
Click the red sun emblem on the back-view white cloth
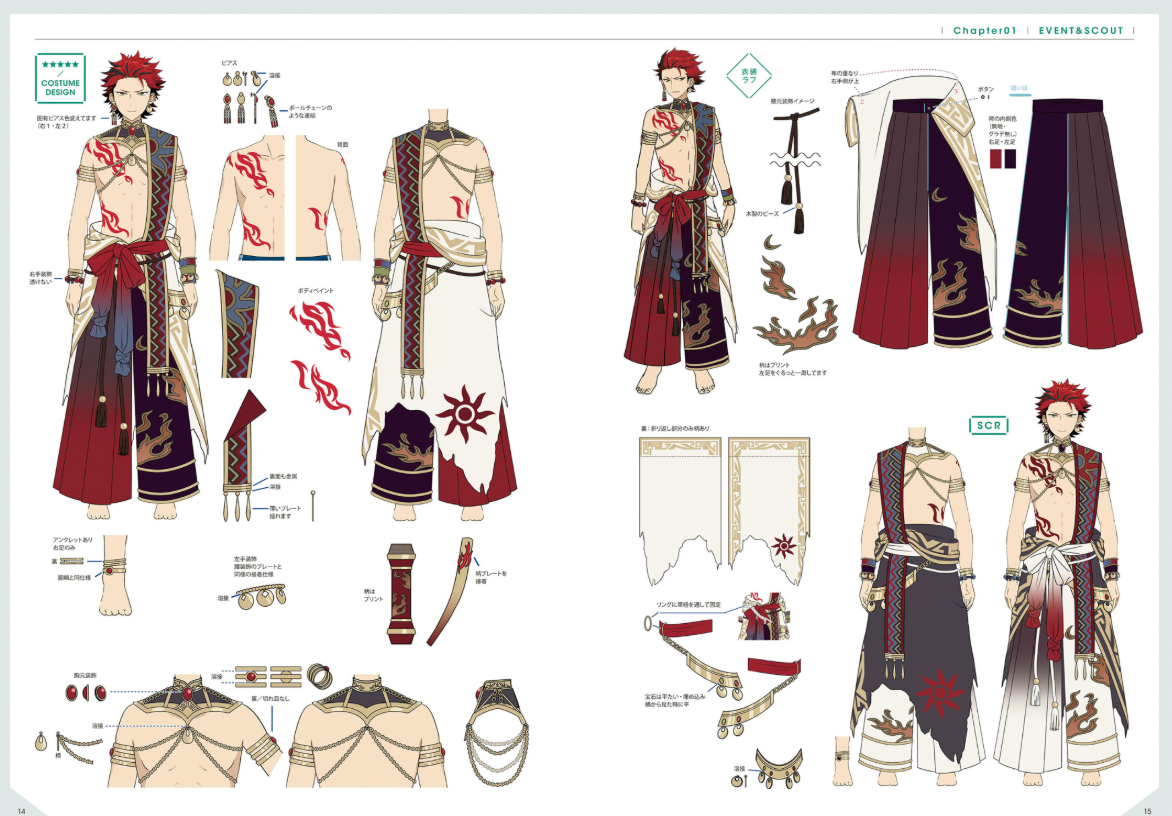(464, 413)
